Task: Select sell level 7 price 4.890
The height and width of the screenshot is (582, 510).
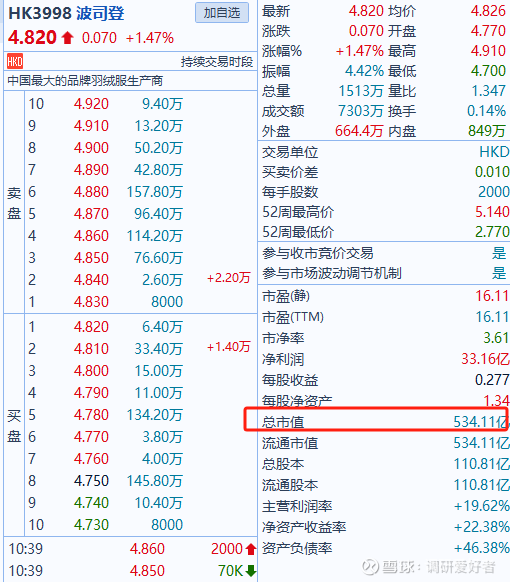Action: click(x=91, y=170)
